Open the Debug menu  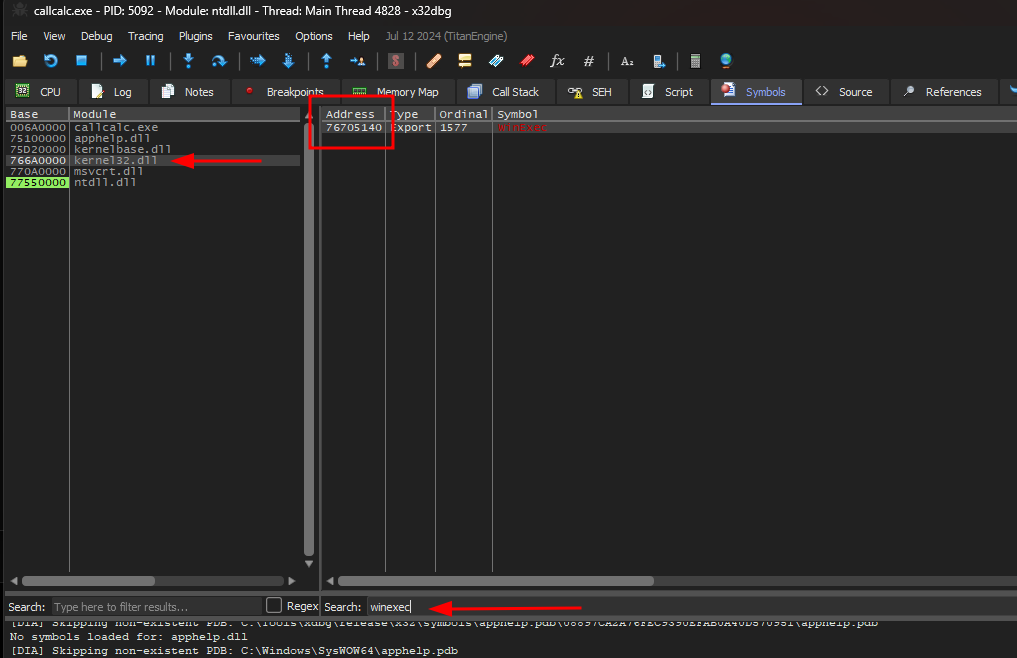pyautogui.click(x=97, y=36)
